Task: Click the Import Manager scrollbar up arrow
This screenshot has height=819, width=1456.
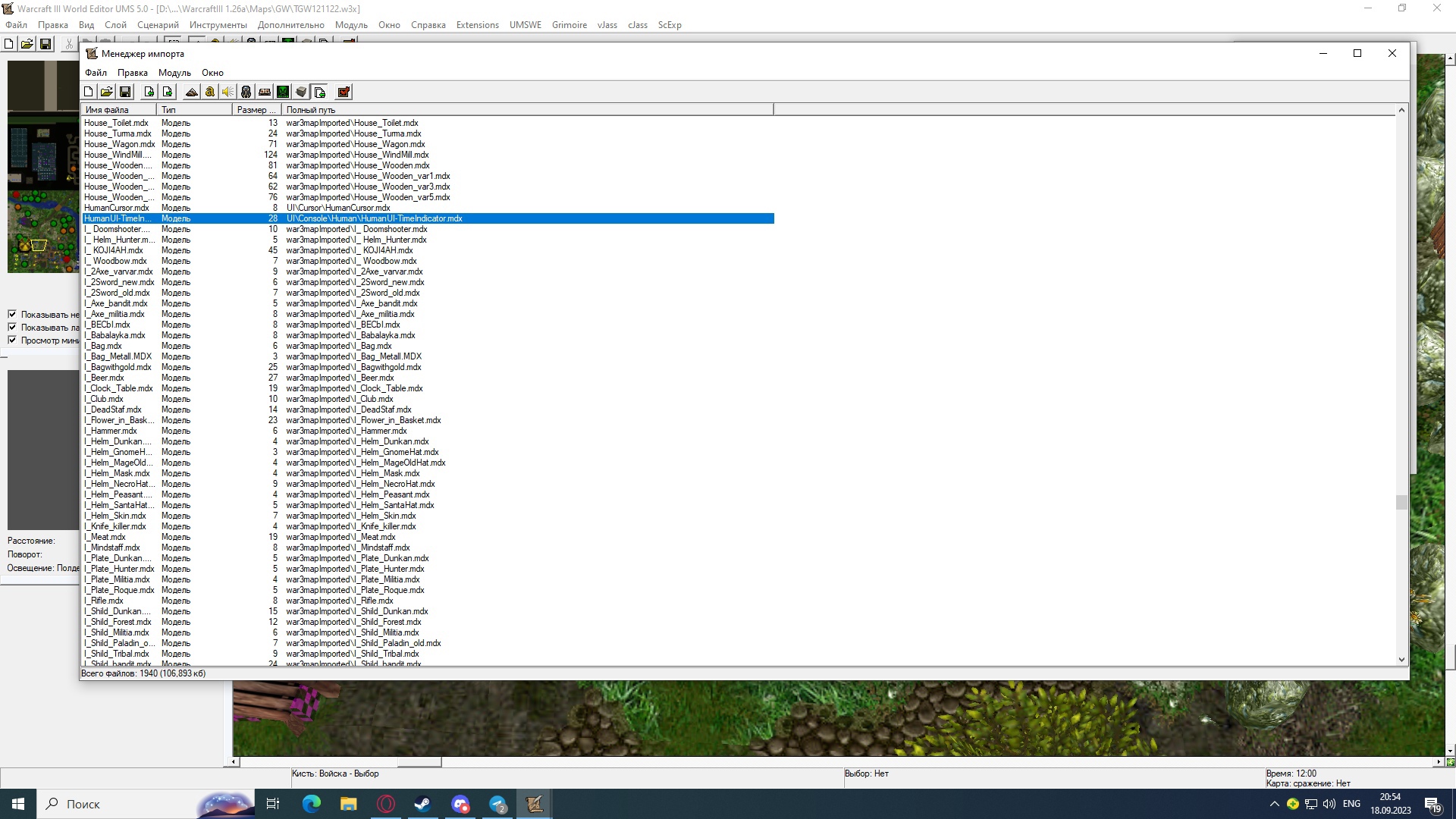Action: point(1401,111)
